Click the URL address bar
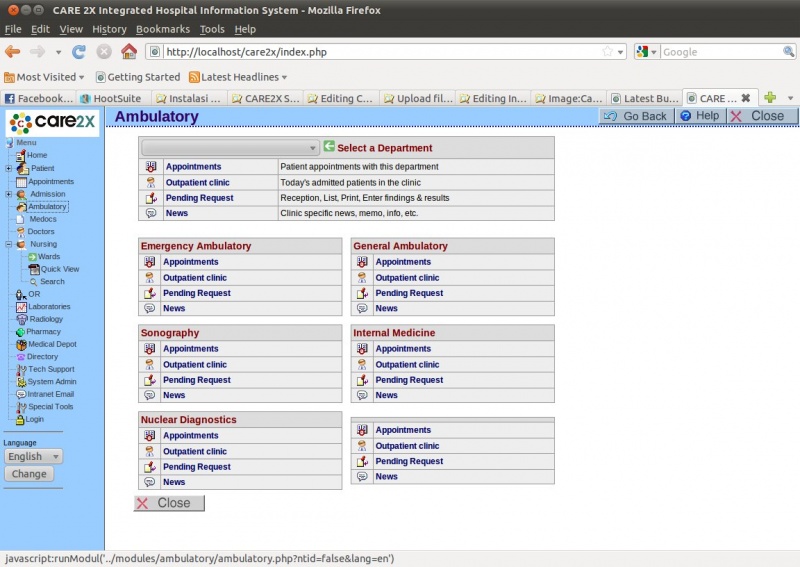Image resolution: width=800 pixels, height=567 pixels. click(x=380, y=52)
